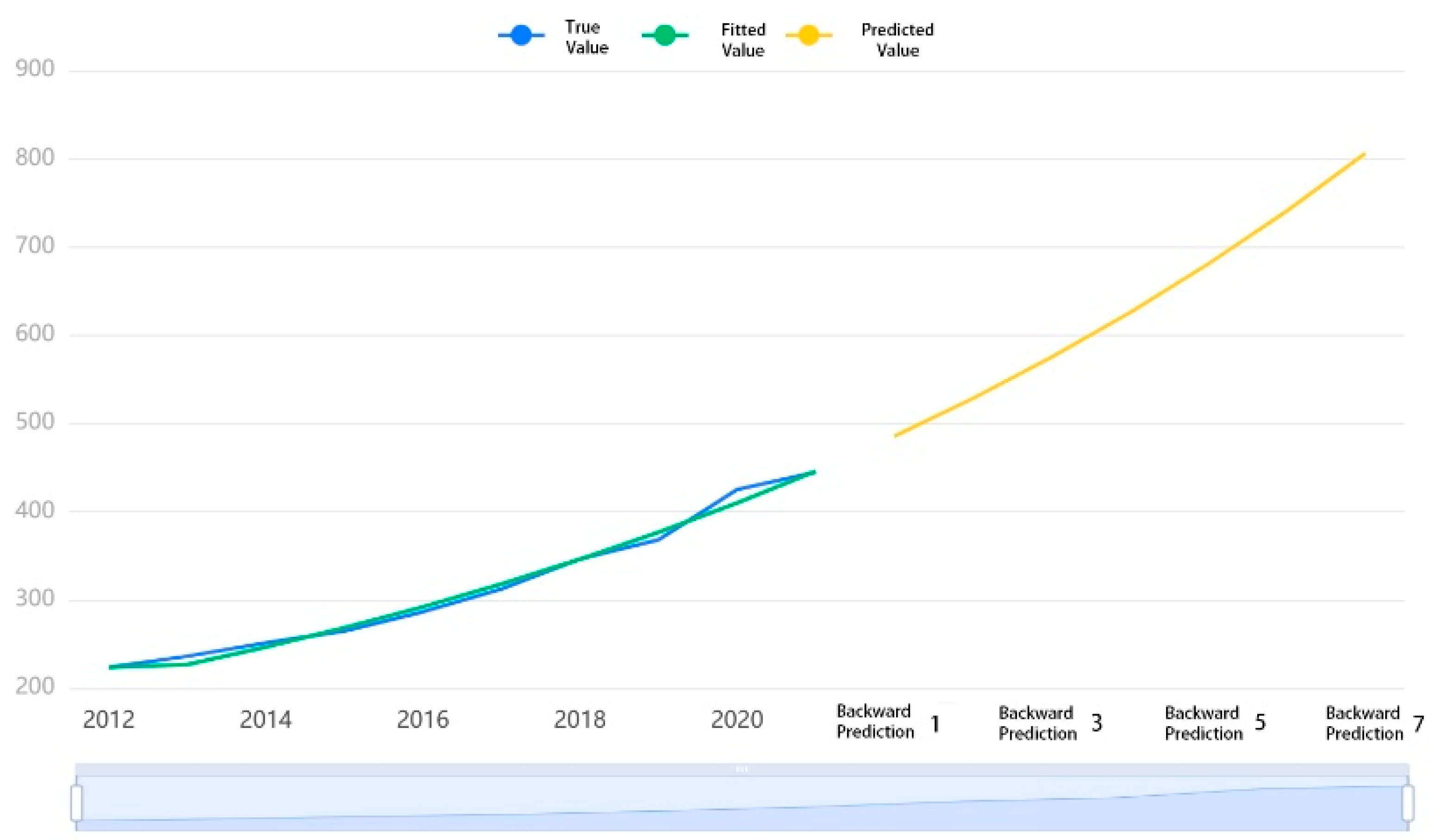Click the Backward Prediction 3 axis label

[x=1049, y=723]
